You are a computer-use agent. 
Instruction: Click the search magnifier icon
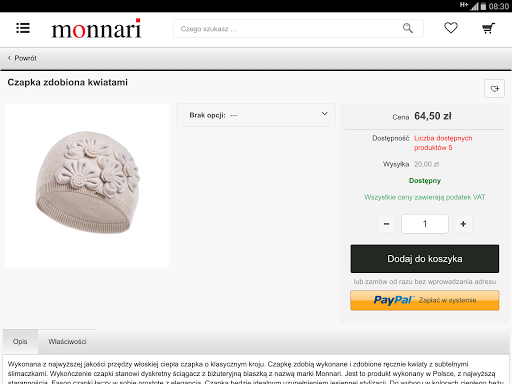408,28
